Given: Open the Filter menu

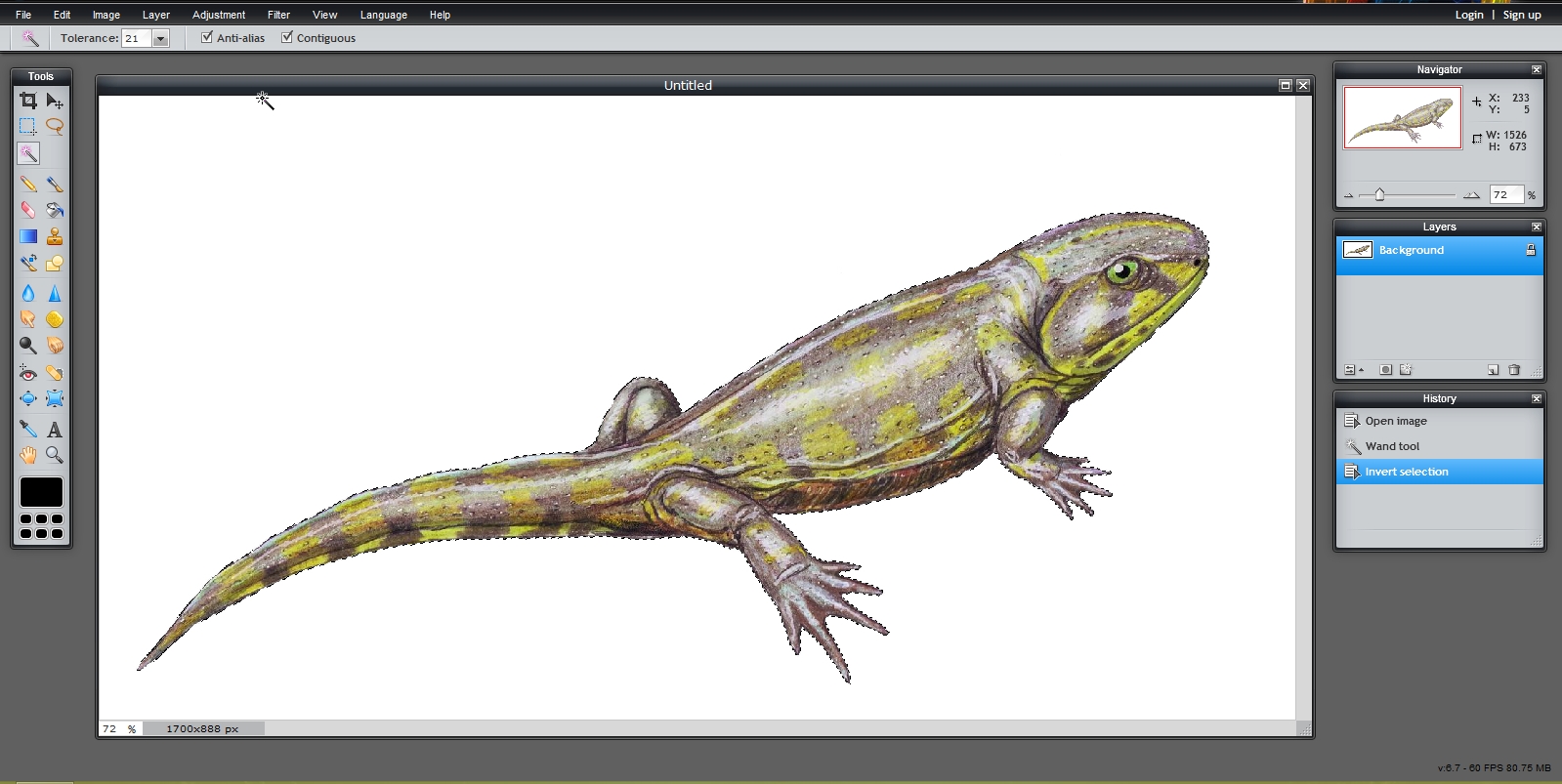Looking at the screenshot, I should click(278, 15).
